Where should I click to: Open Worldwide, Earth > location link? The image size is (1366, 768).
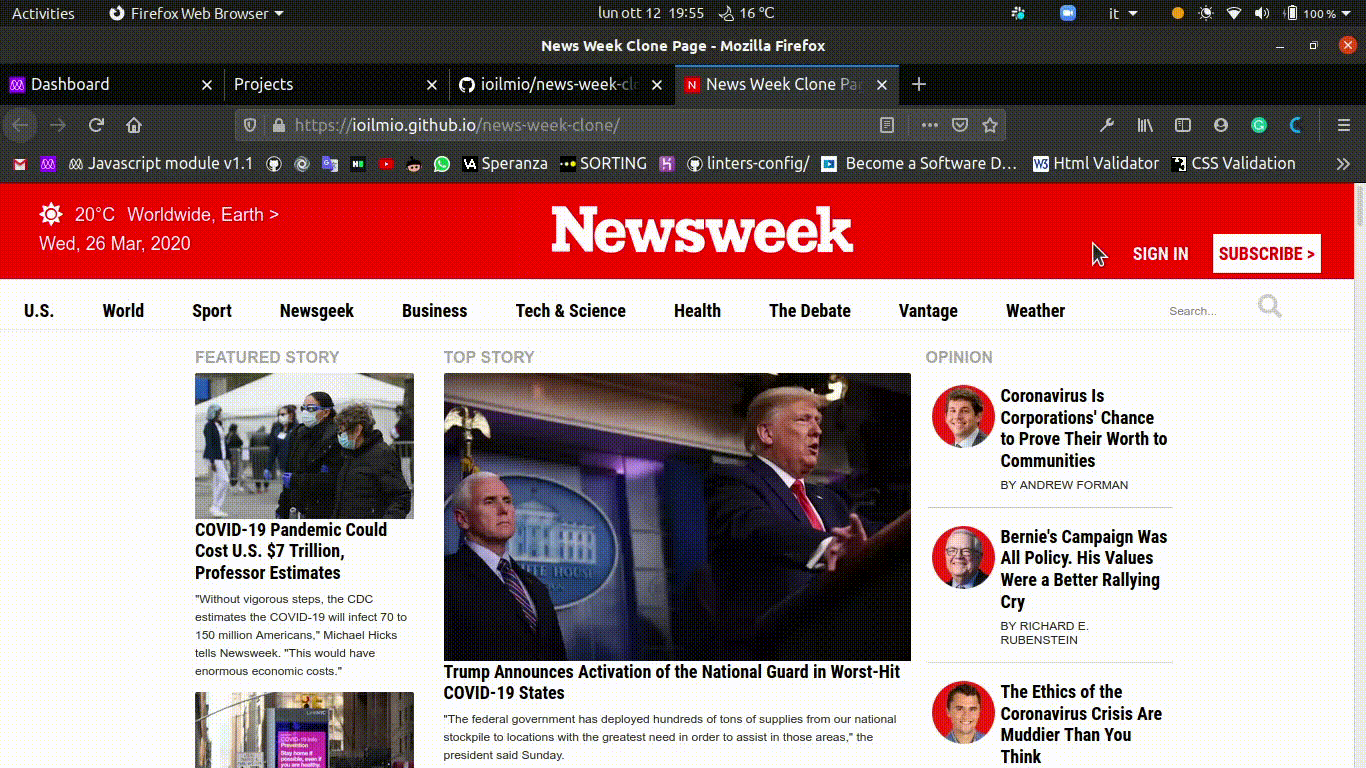click(203, 214)
